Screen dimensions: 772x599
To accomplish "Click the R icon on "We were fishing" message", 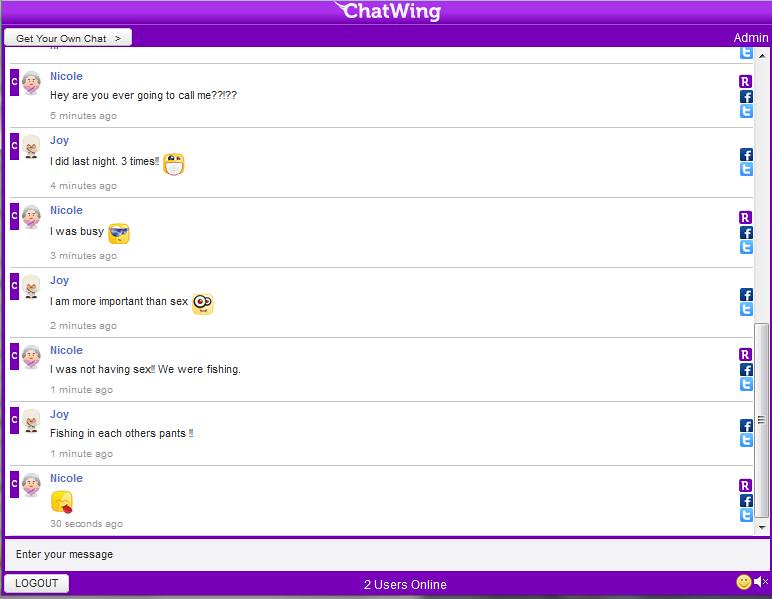I will click(745, 354).
